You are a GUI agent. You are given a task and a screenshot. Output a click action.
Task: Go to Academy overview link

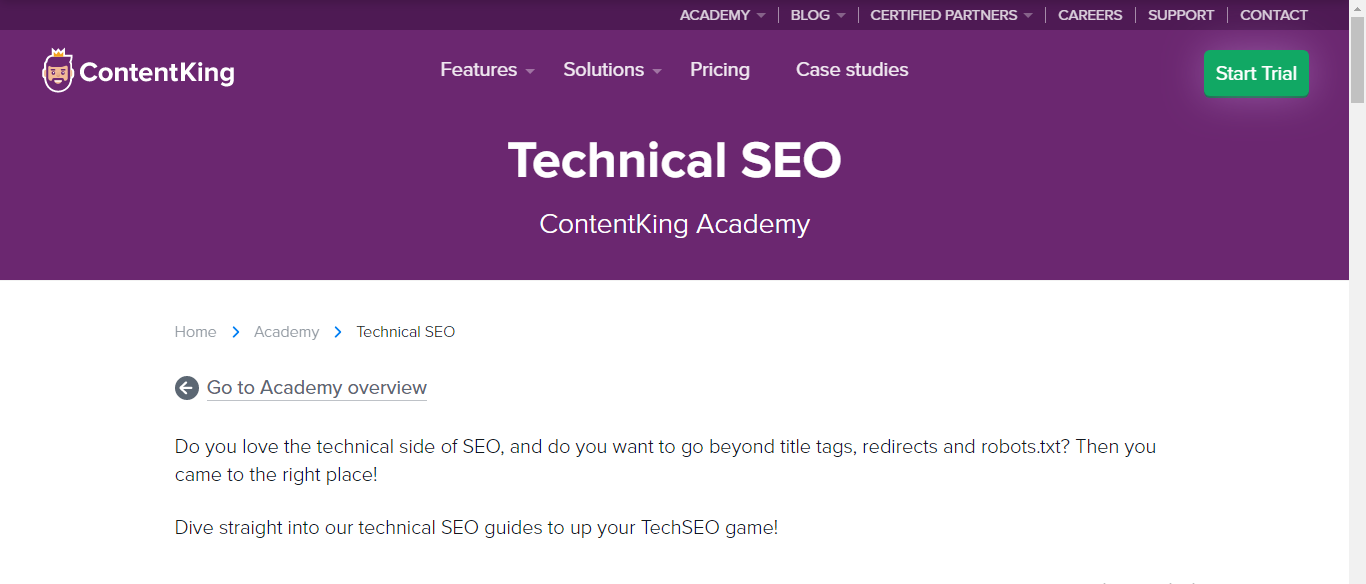tap(317, 388)
